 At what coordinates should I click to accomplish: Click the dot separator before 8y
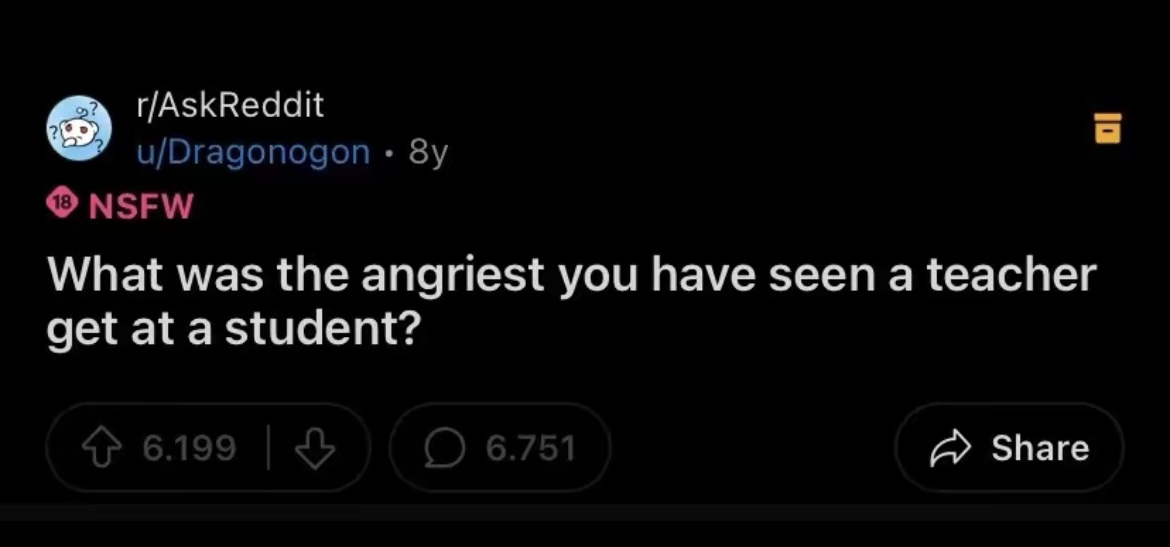click(x=390, y=154)
